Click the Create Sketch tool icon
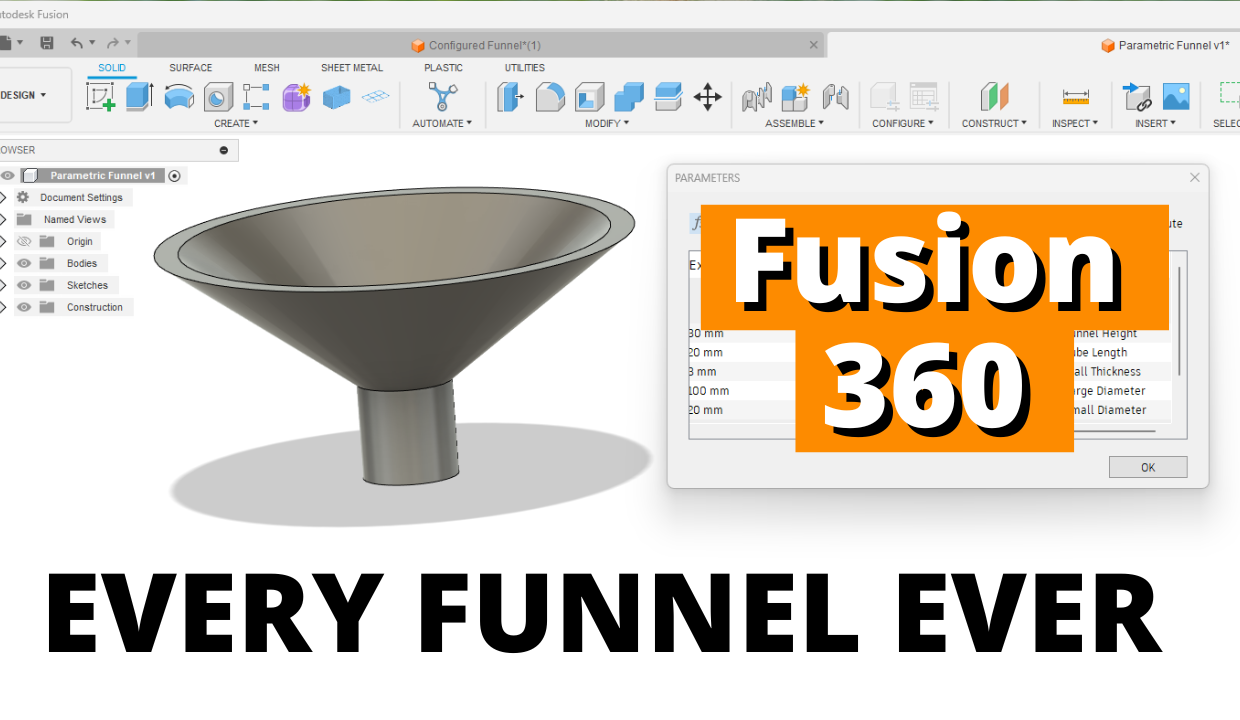Viewport: 1240px width, 720px height. point(101,97)
